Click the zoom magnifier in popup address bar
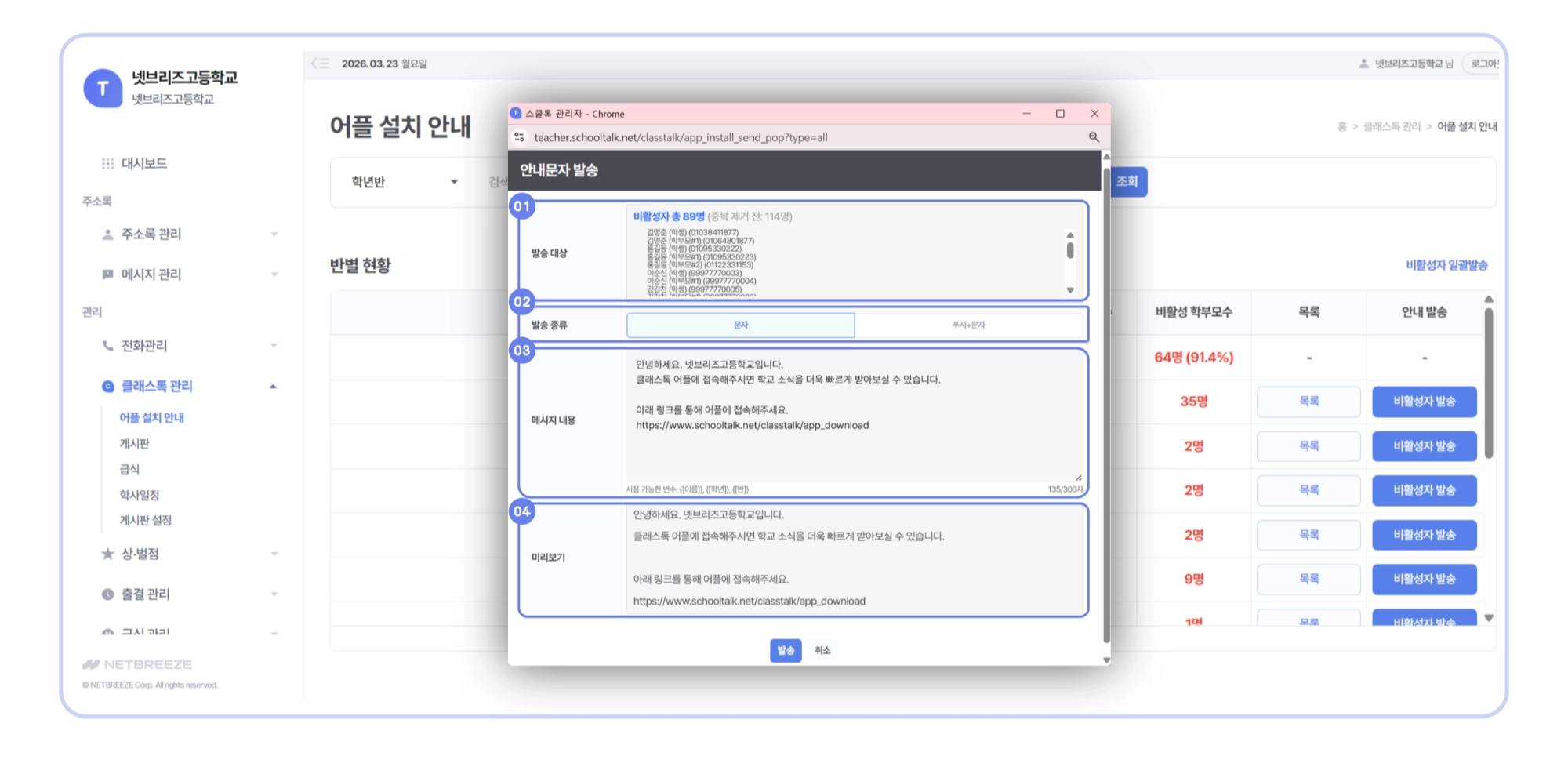 (x=1094, y=137)
